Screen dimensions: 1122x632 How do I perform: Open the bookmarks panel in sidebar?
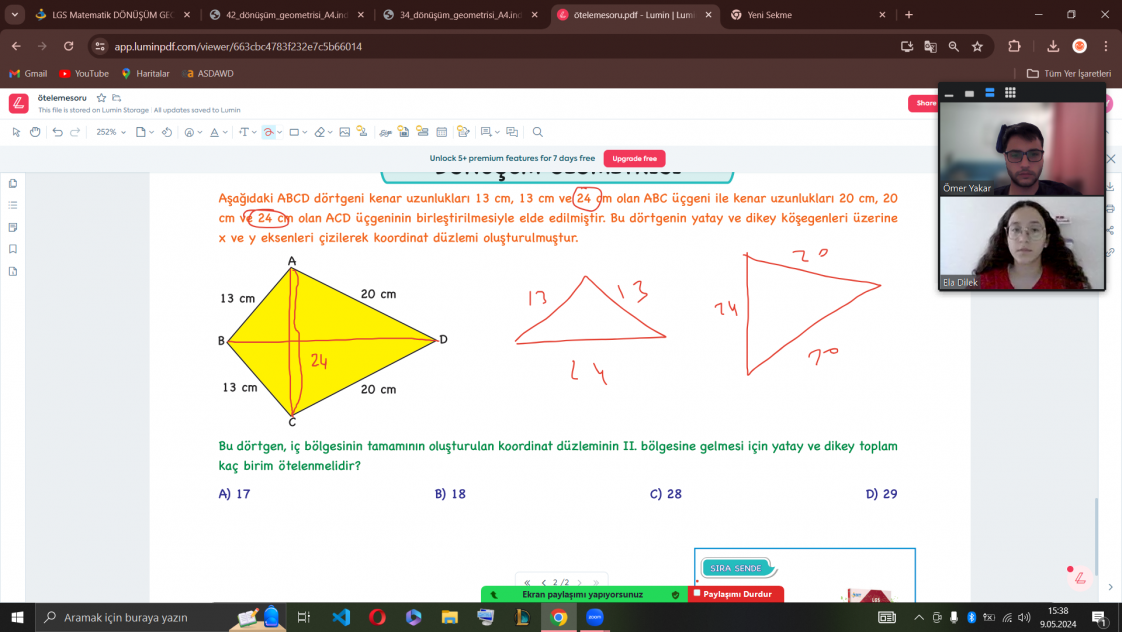tap(13, 249)
